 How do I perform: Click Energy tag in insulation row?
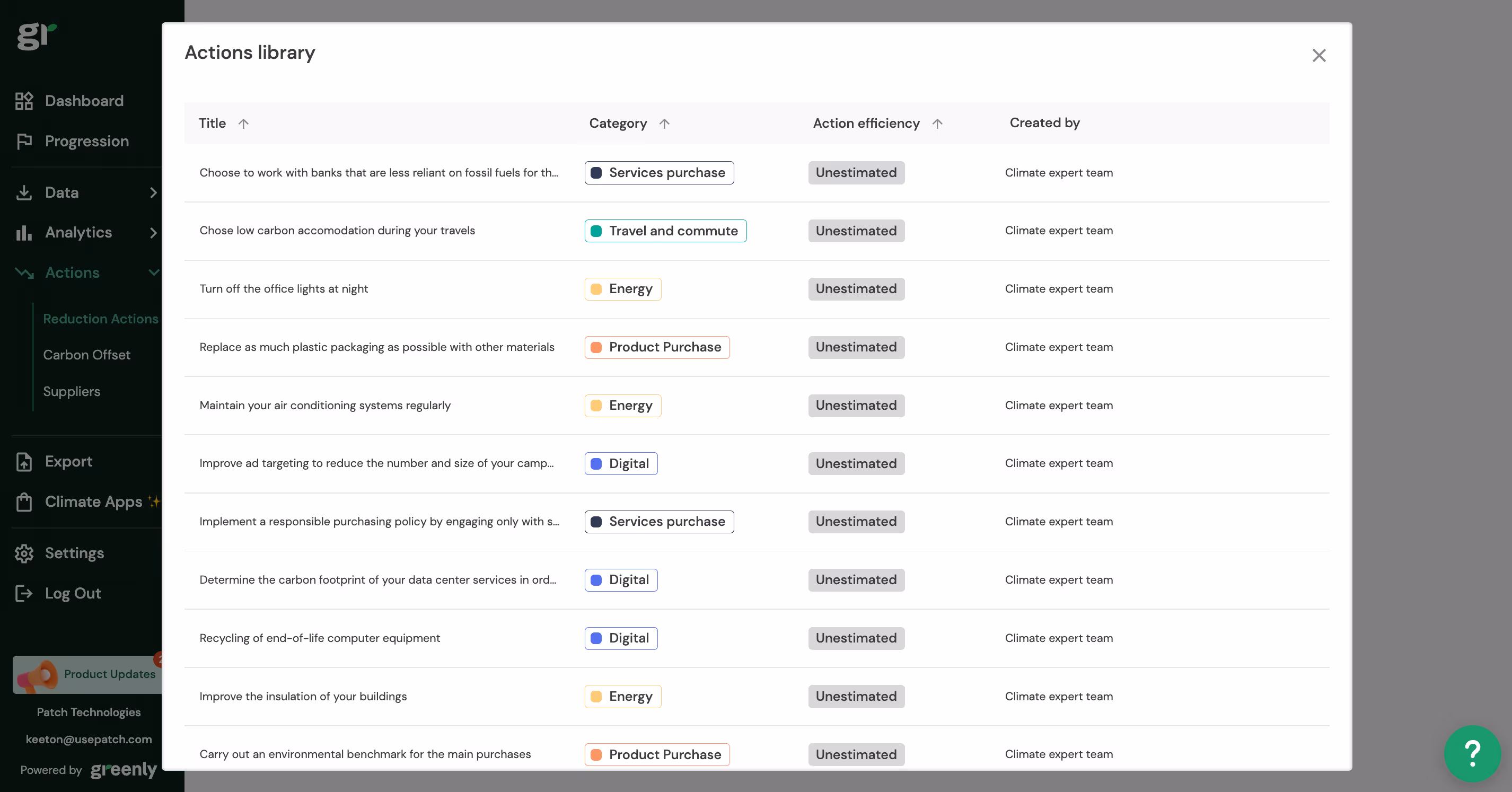[622, 696]
